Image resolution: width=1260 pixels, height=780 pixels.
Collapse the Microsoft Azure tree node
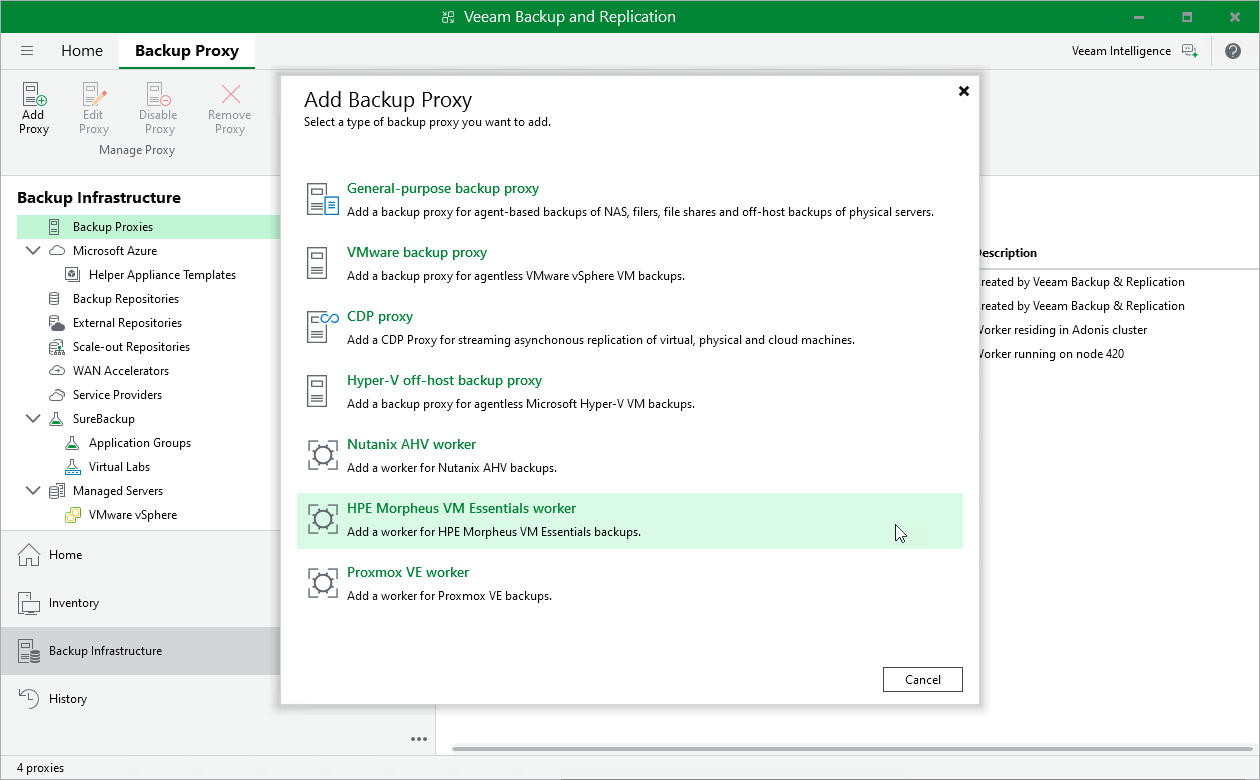click(33, 251)
